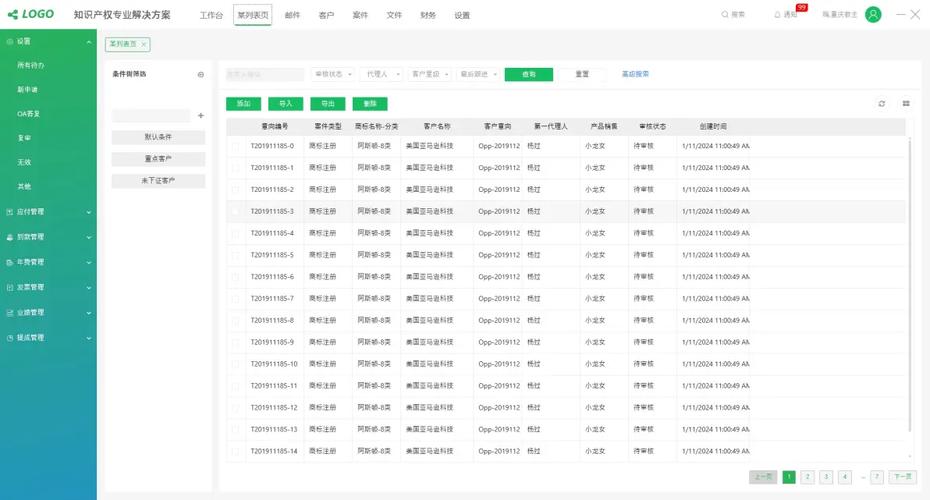Image resolution: width=930 pixels, height=500 pixels.
Task: Select 所有待办 in the sidebar
Action: (31, 65)
